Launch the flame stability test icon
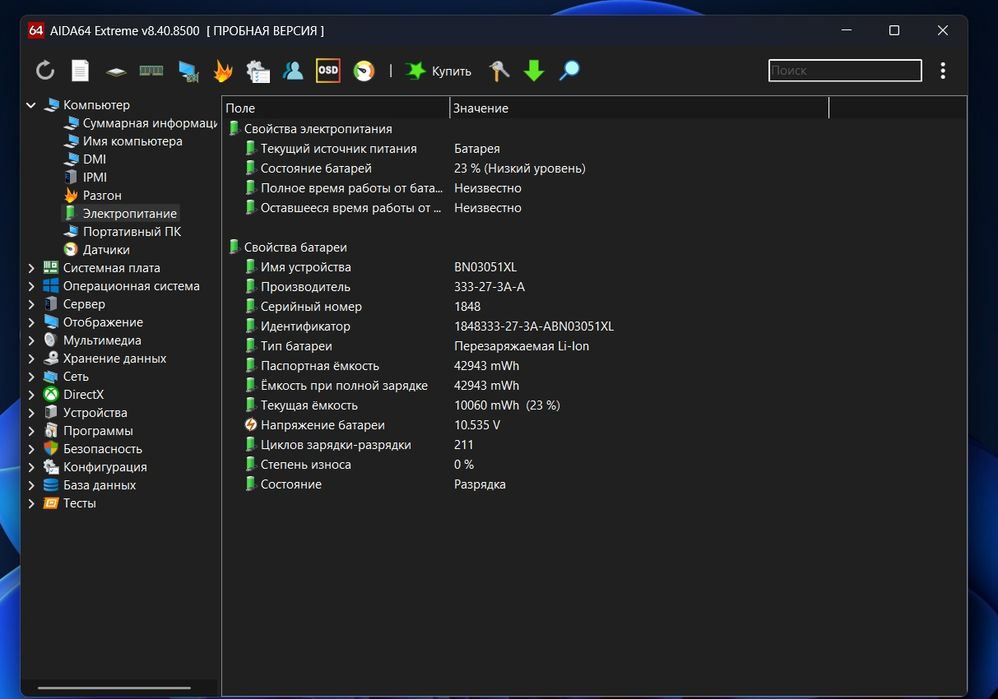This screenshot has height=699, width=998. pos(223,71)
